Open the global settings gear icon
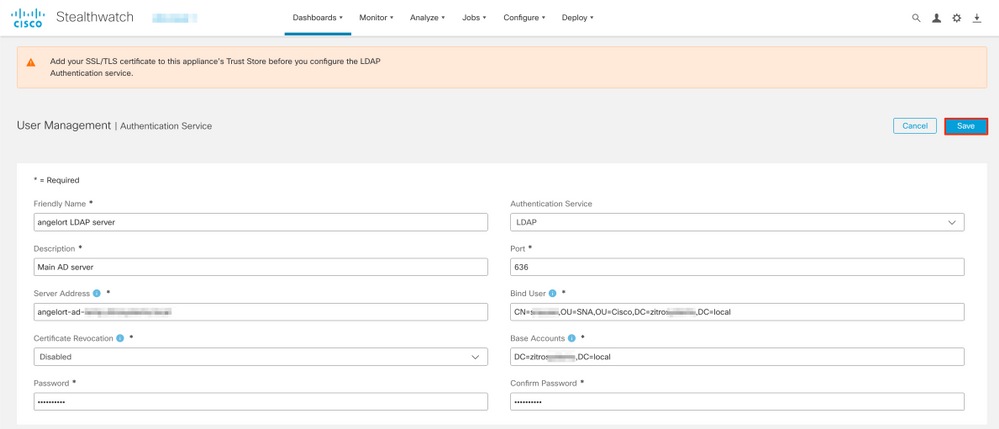 (x=957, y=18)
